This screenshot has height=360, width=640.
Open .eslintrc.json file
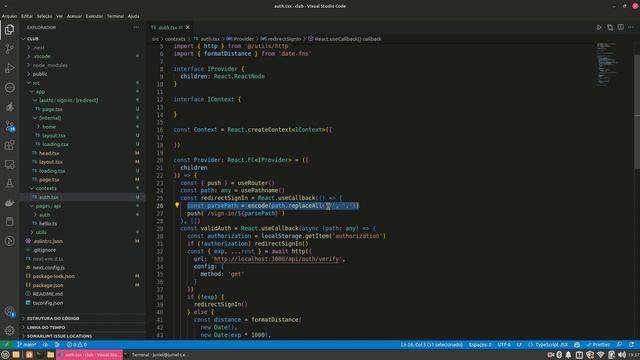pos(48,241)
